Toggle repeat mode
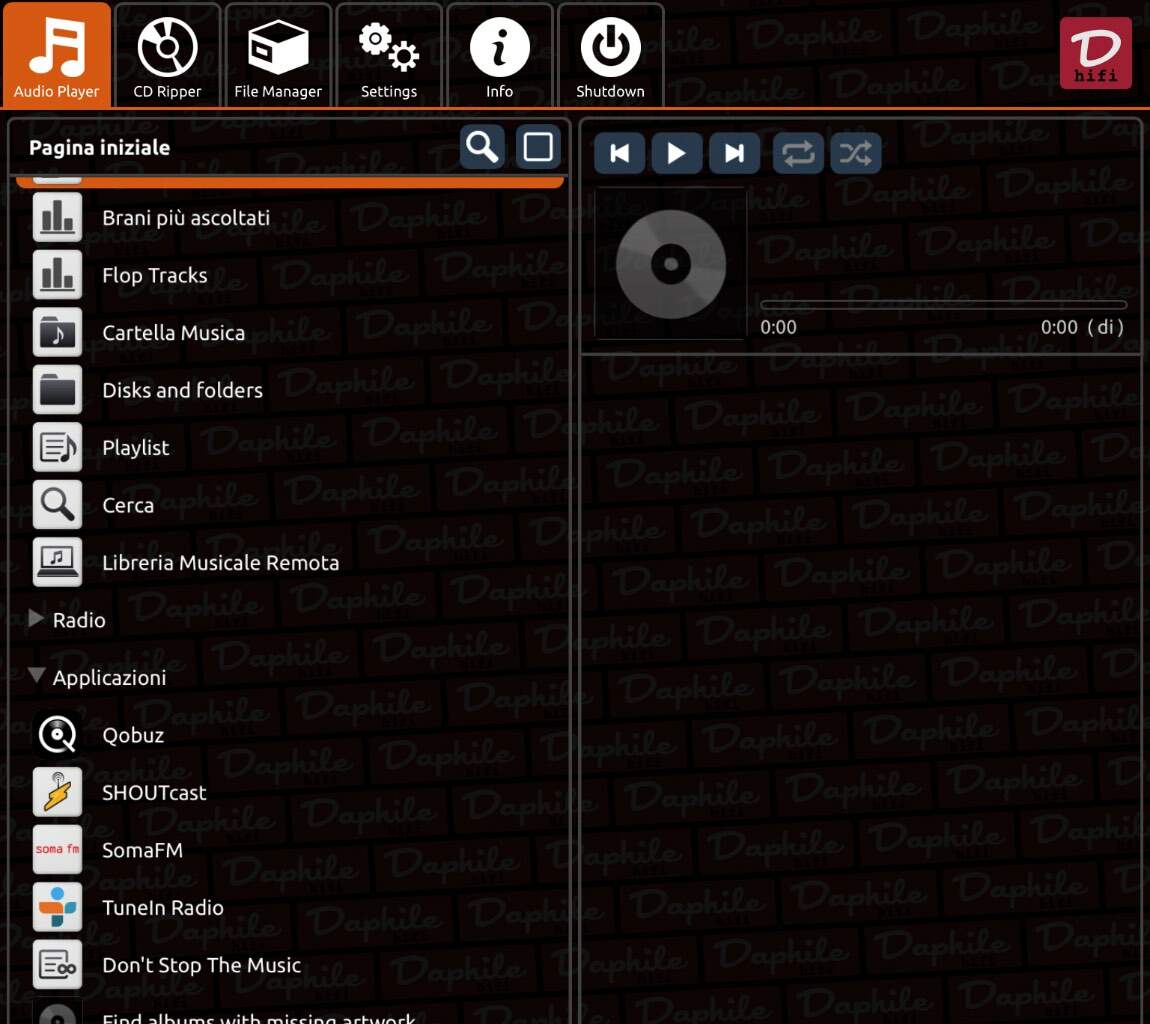Image resolution: width=1150 pixels, height=1024 pixels. (x=798, y=153)
